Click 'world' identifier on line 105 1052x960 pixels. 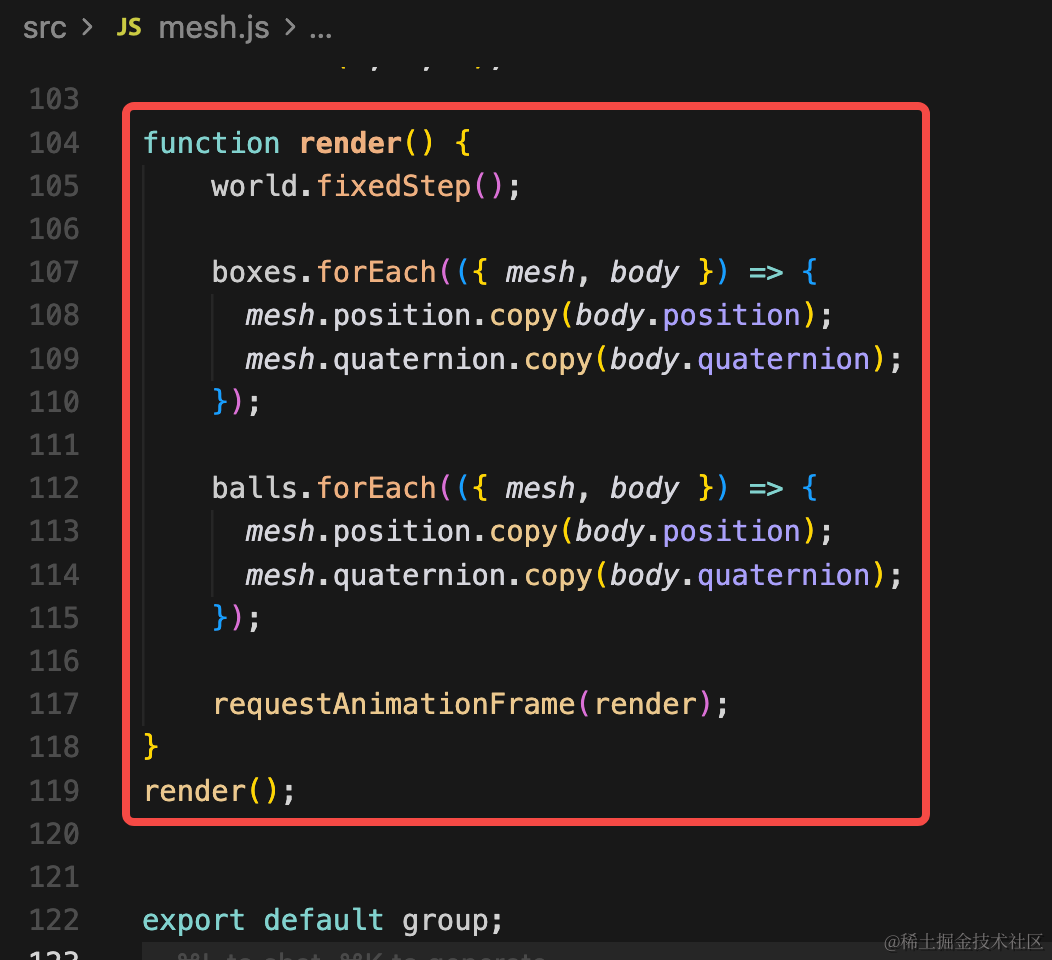[255, 186]
